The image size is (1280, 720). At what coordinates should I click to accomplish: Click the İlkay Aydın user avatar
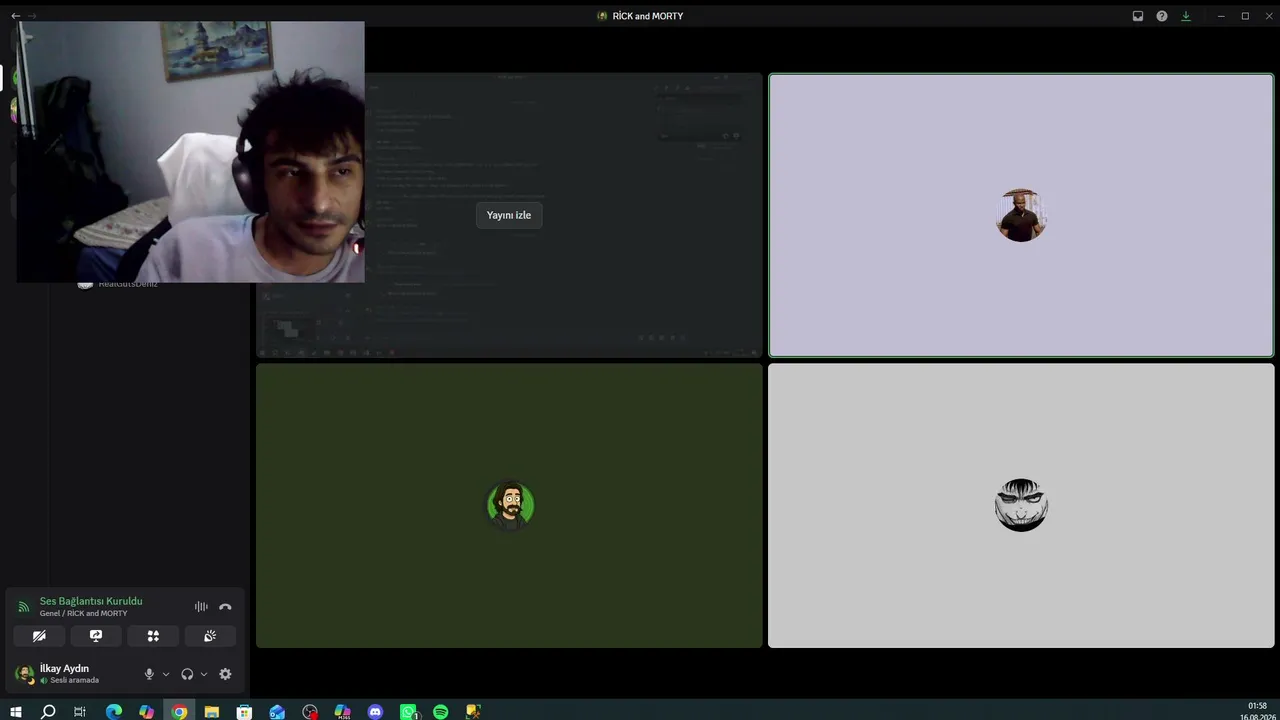pos(25,674)
